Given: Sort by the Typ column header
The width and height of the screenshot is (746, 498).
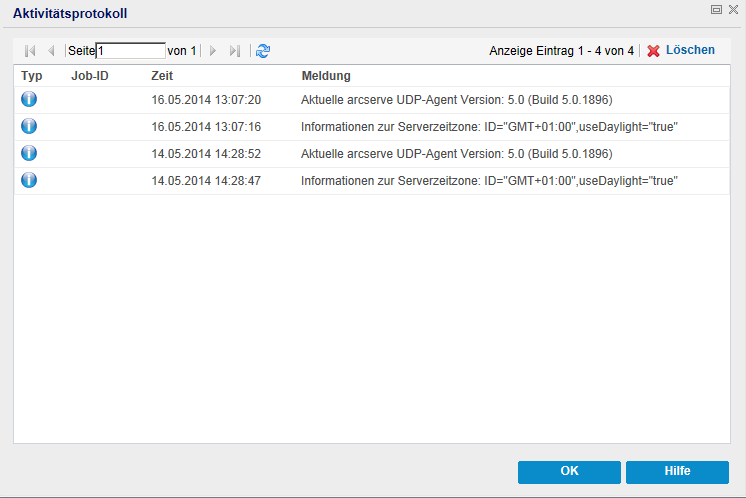Looking at the screenshot, I should [x=32, y=76].
